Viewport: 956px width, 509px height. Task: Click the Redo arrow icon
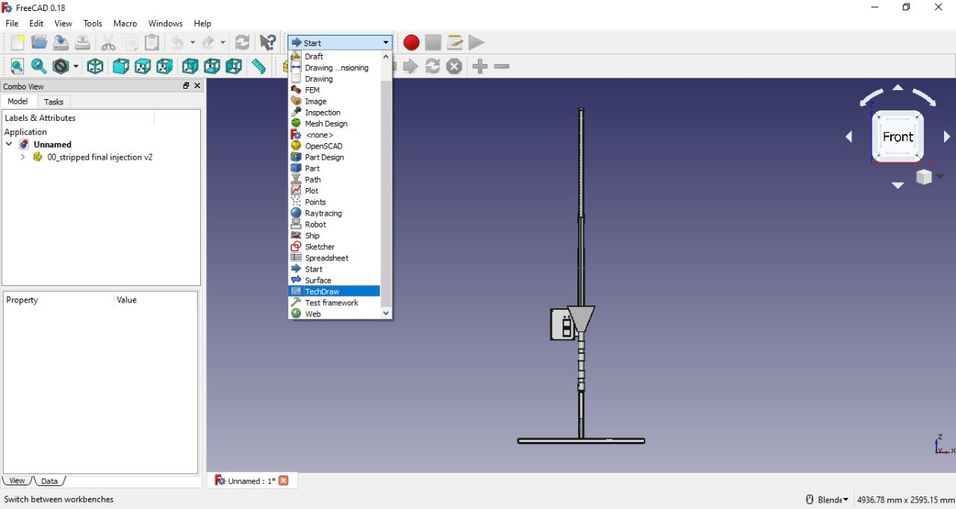click(208, 42)
